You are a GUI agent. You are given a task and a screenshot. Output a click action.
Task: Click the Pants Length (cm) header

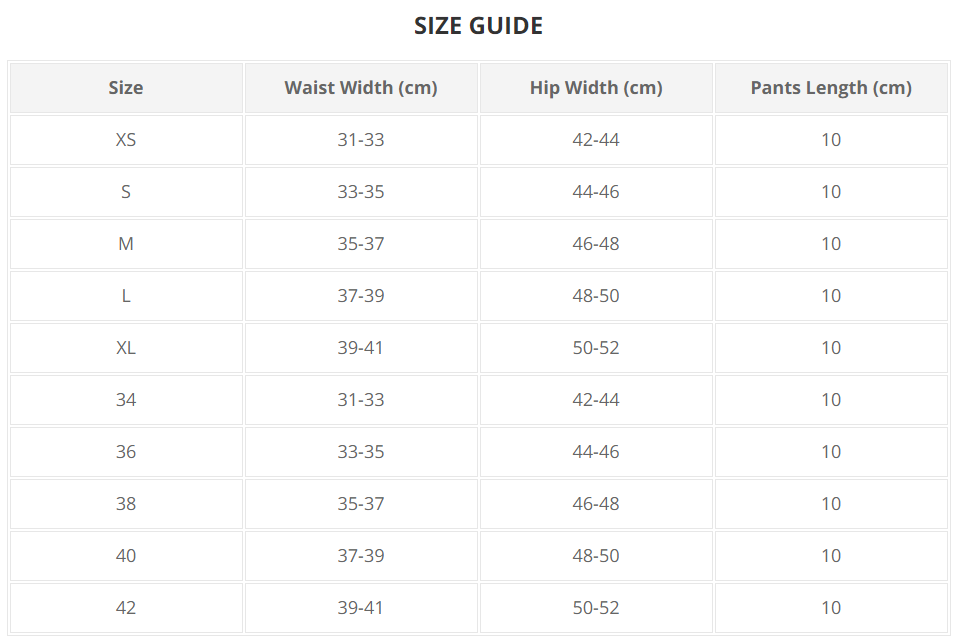tap(831, 88)
